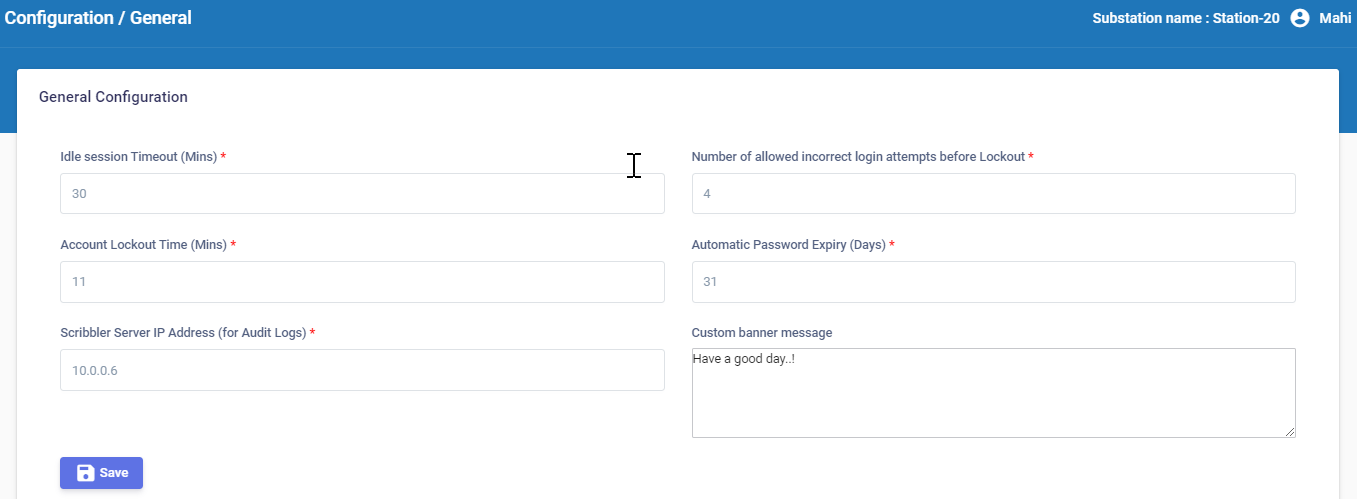The height and width of the screenshot is (499, 1357).
Task: Click the allowed incorrect login attempts label
Action: point(858,157)
